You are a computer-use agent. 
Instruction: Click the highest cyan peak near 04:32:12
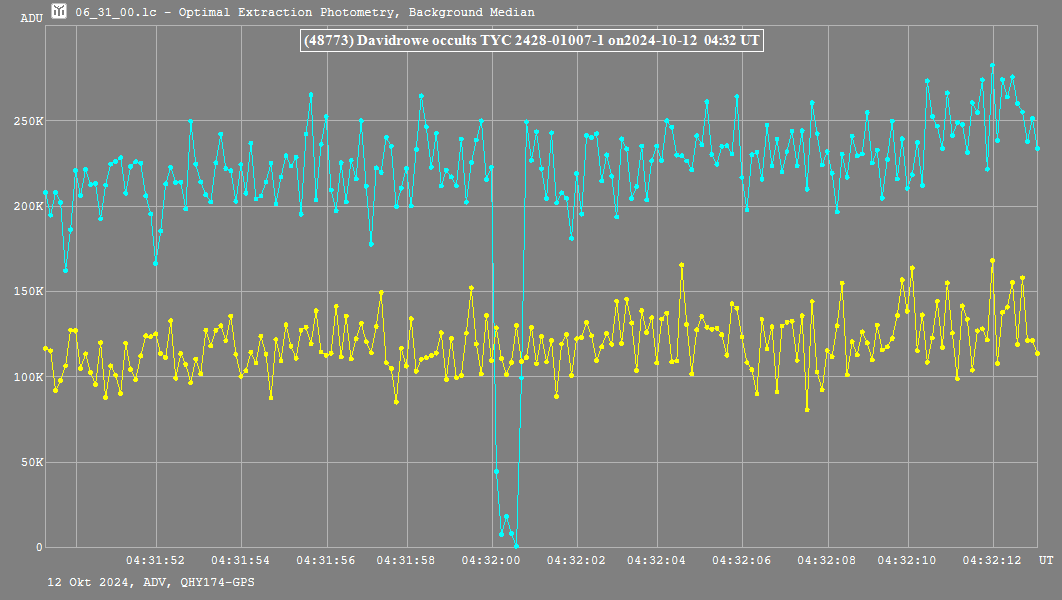point(992,66)
